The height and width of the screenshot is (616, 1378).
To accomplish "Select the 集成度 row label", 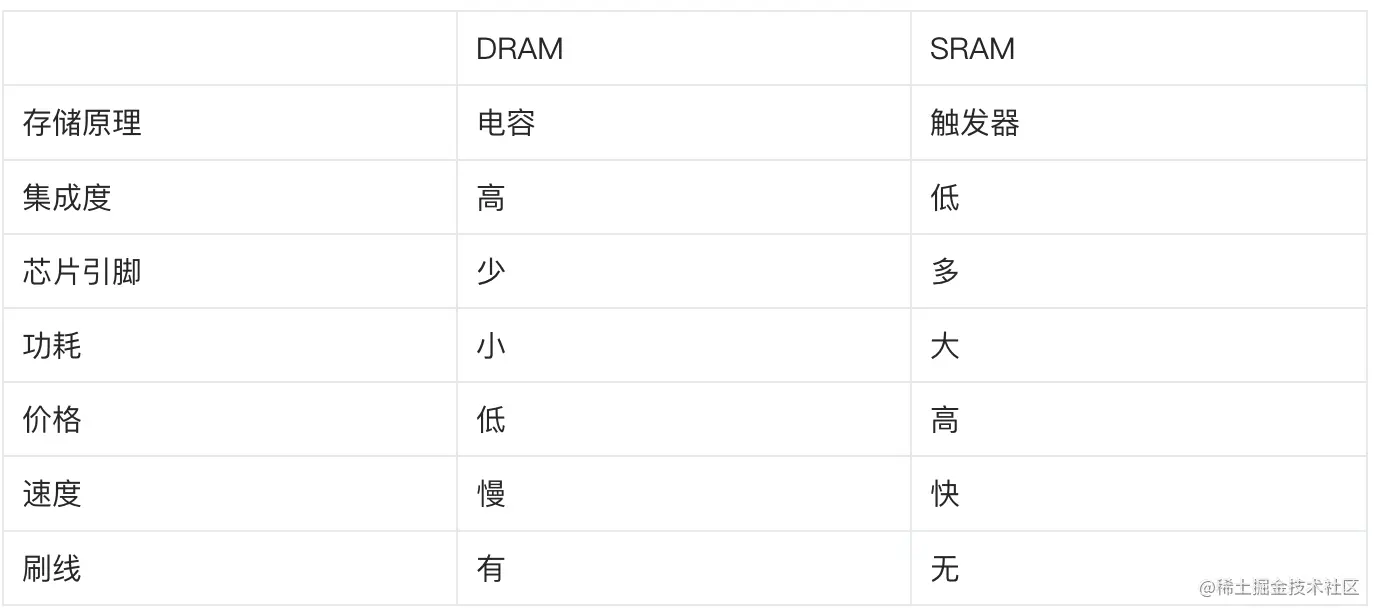I will click(x=67, y=197).
